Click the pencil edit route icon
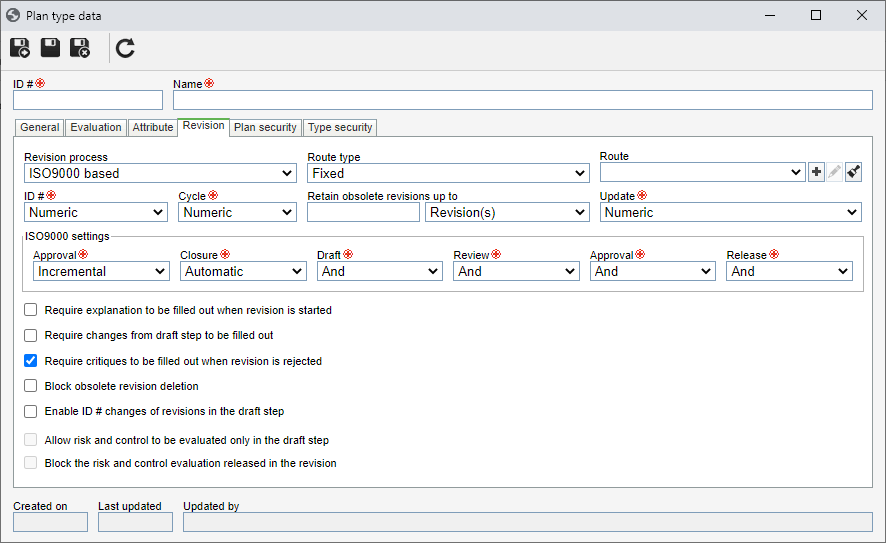This screenshot has width=886, height=543. pos(835,172)
